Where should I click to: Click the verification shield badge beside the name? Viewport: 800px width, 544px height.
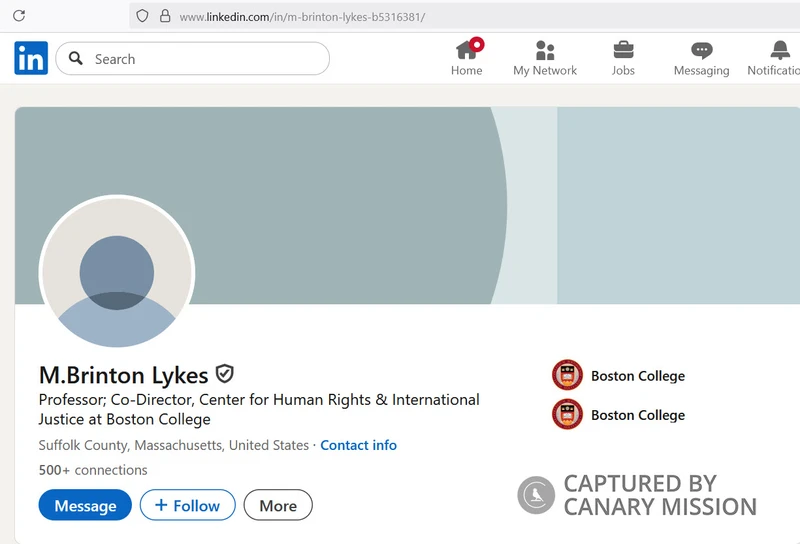point(224,374)
